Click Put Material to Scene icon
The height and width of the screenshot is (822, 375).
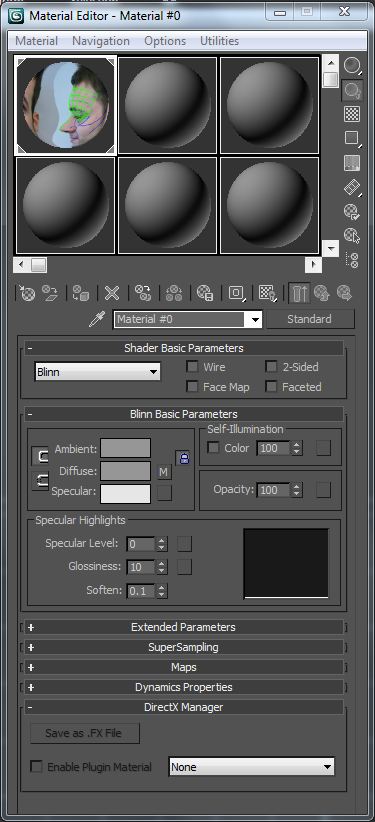tap(50, 293)
